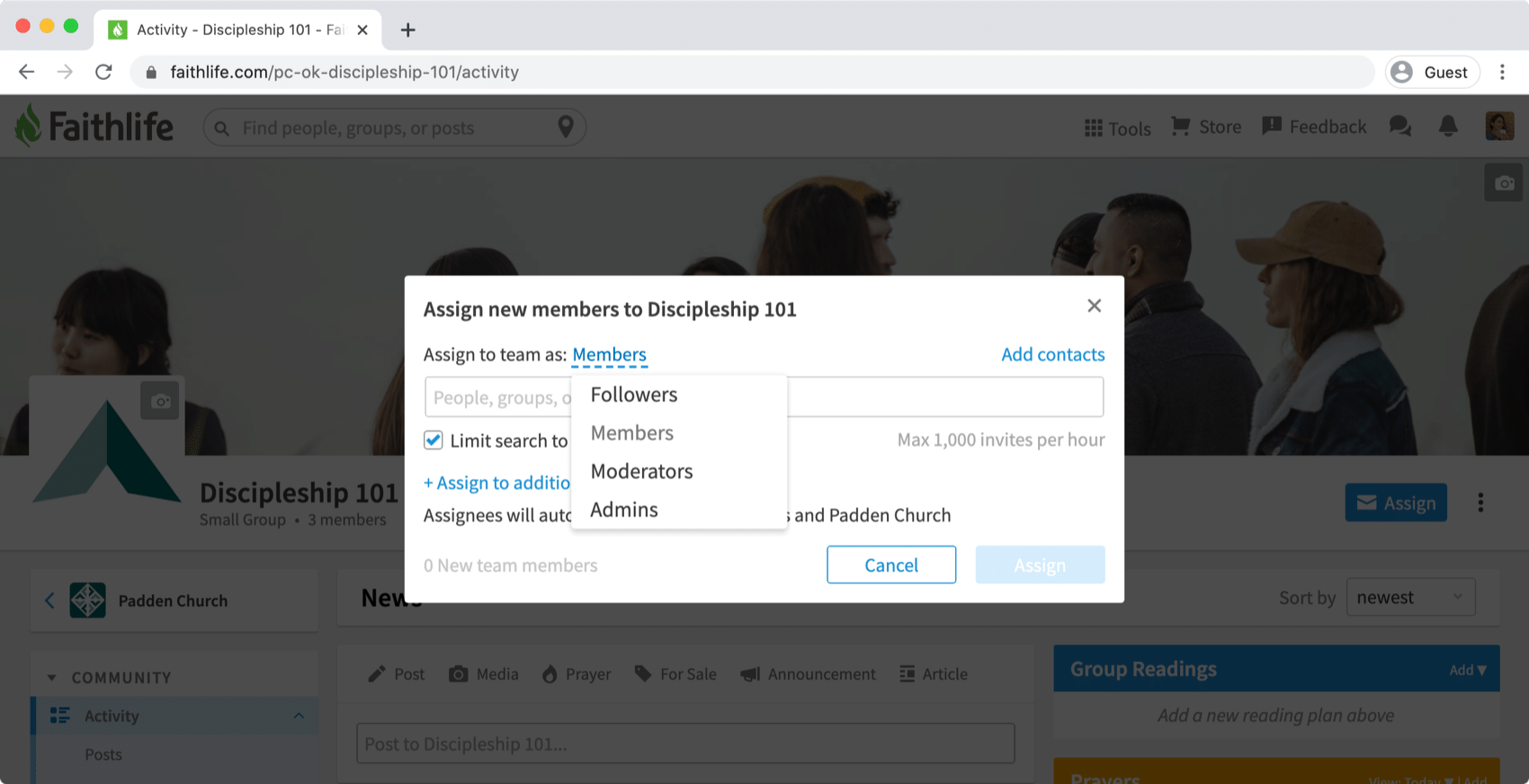1529x784 pixels.
Task: Click the location pin icon in search
Action: (566, 127)
